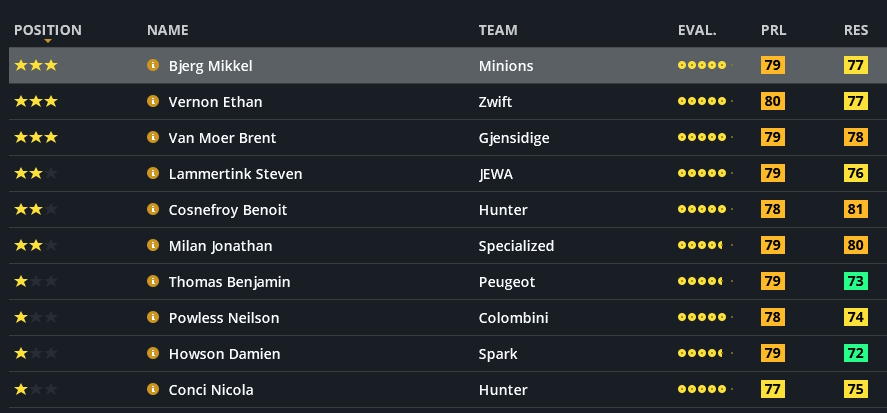This screenshot has width=887, height=413.
Task: Click the sort arrow under POSITION
Action: pyautogui.click(x=48, y=42)
